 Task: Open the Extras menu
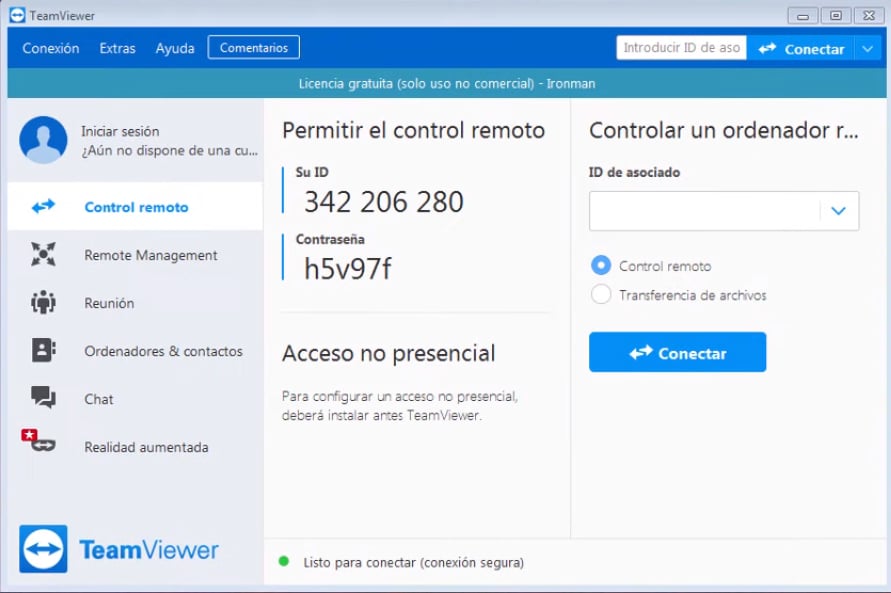[117, 47]
